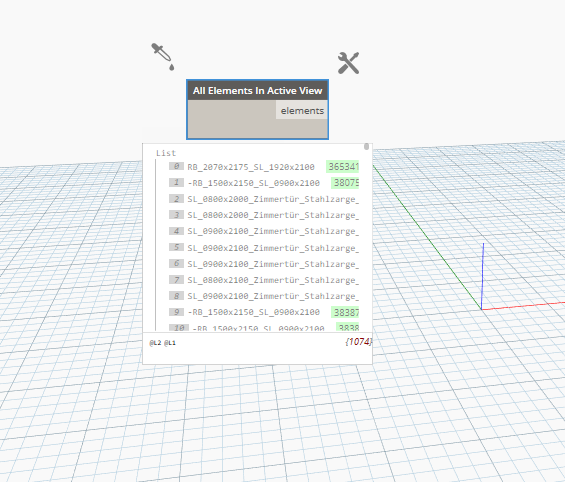Screen dimensions: 565x482
Task: Click the {1074} item count label
Action: pos(358,341)
